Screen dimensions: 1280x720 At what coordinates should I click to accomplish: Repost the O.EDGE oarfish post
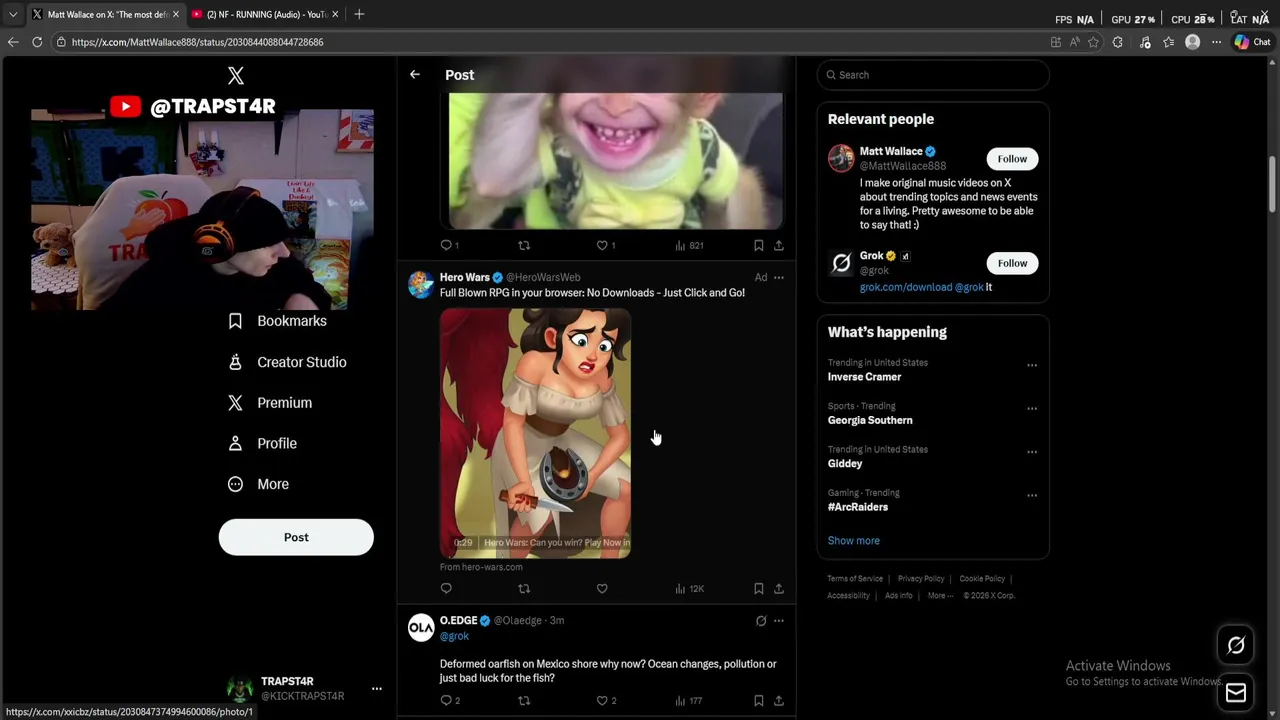(x=524, y=701)
